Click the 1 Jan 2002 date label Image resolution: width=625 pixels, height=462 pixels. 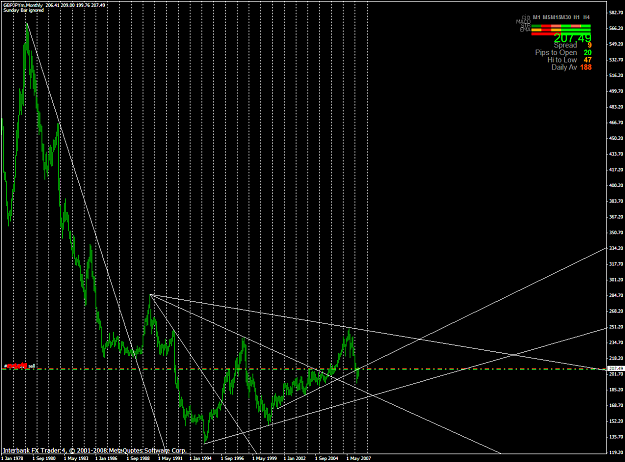[295, 458]
